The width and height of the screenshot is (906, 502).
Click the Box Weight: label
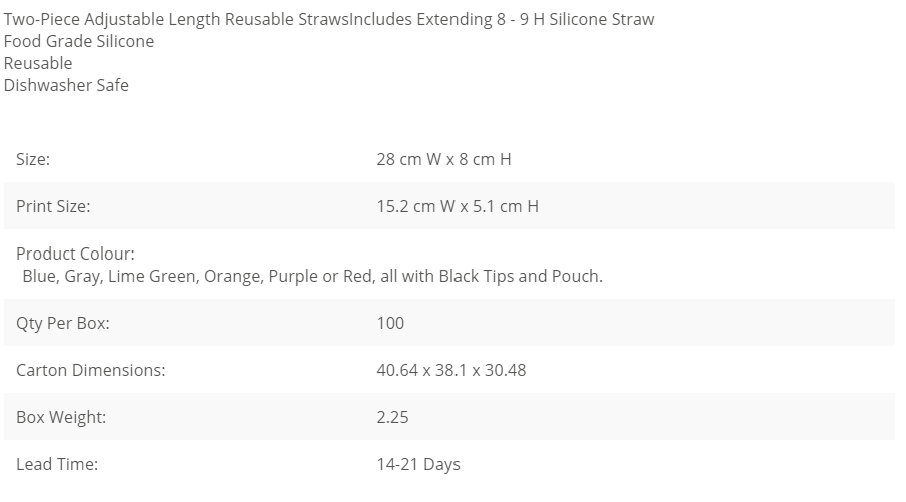(x=61, y=417)
